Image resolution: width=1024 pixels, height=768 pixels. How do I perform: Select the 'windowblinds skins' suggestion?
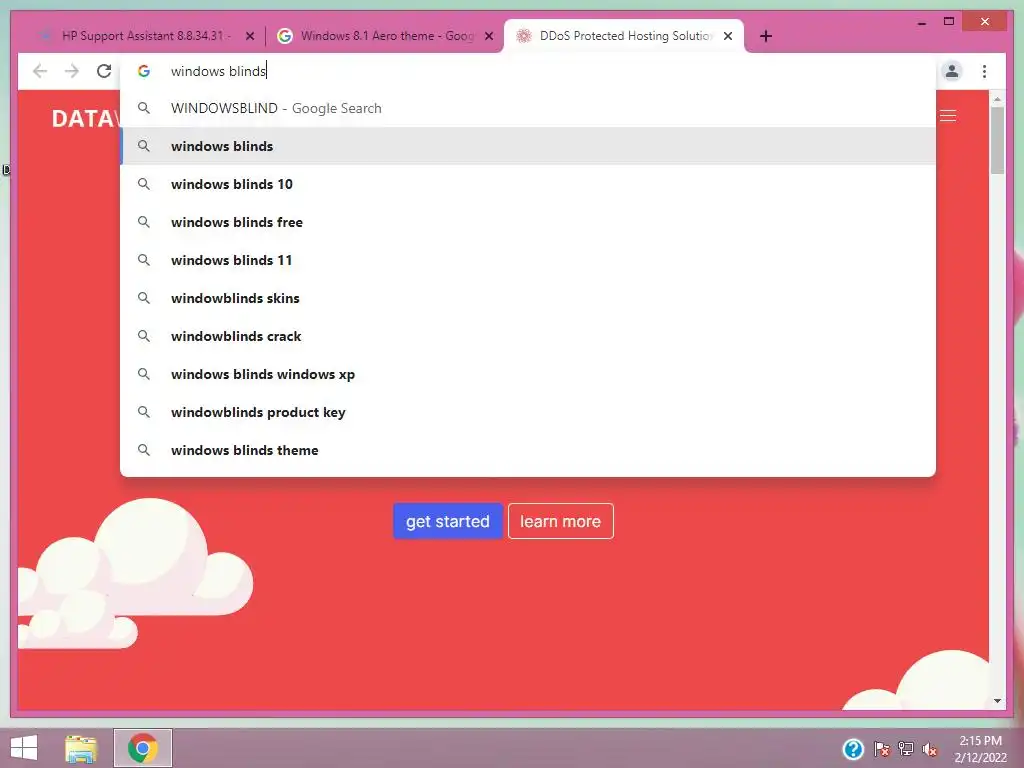click(x=528, y=298)
